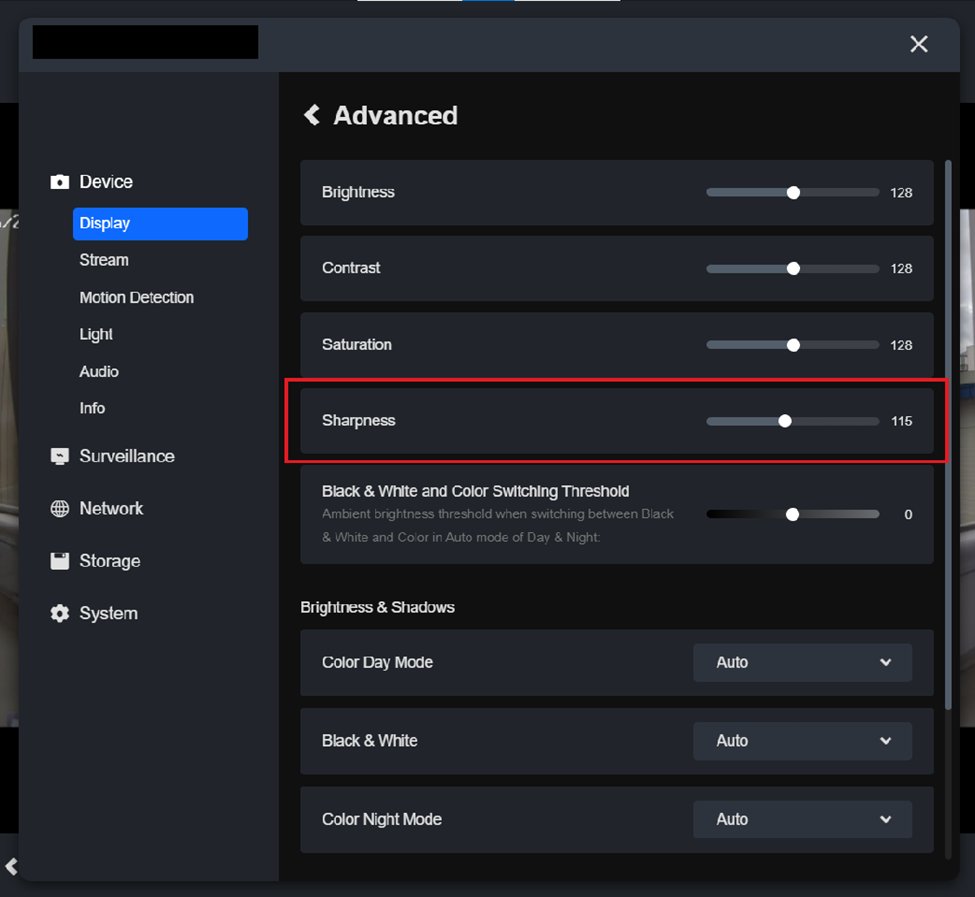The image size is (975, 897).
Task: Click the Surveillance monitor icon
Action: click(x=60, y=456)
